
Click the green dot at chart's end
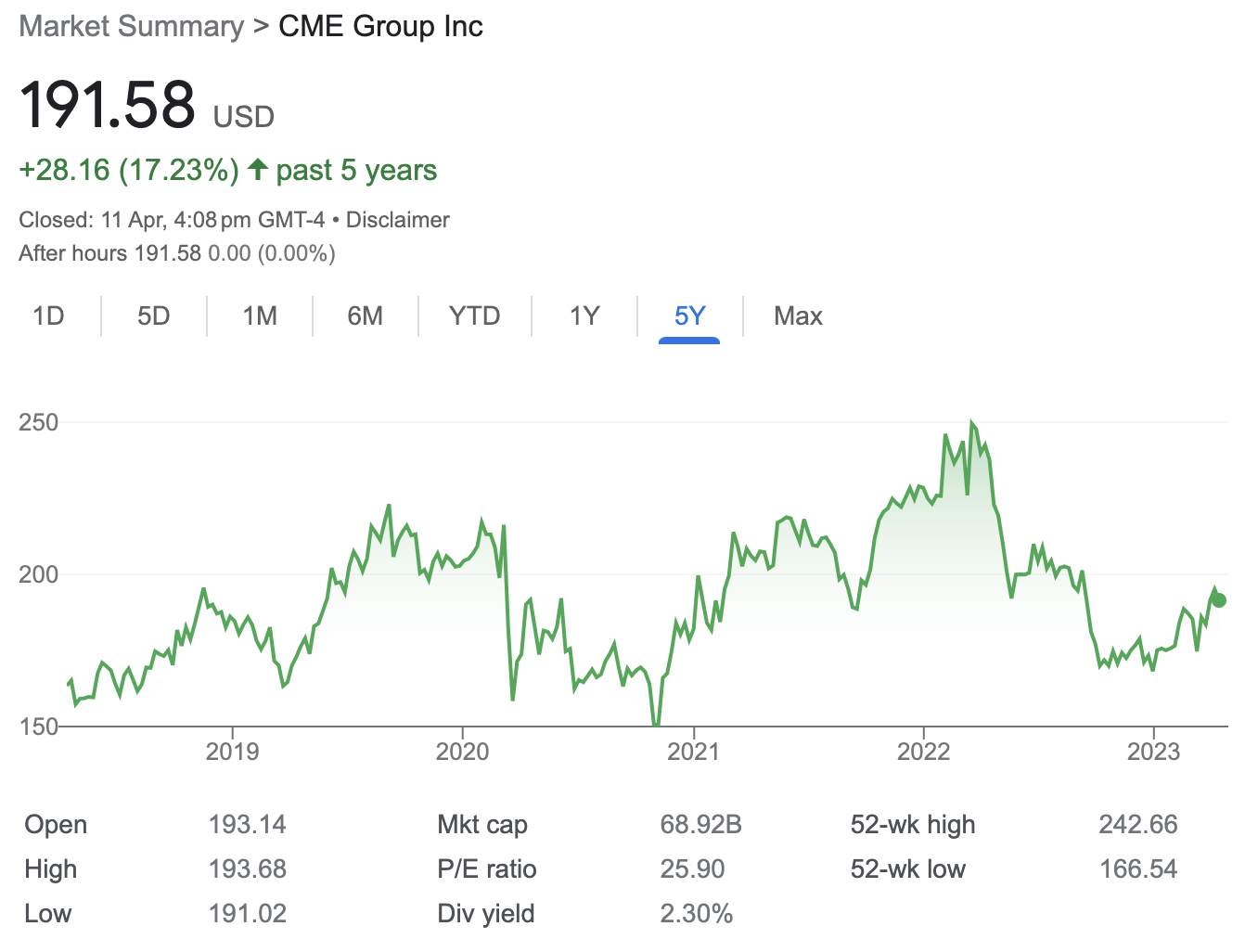click(1219, 600)
